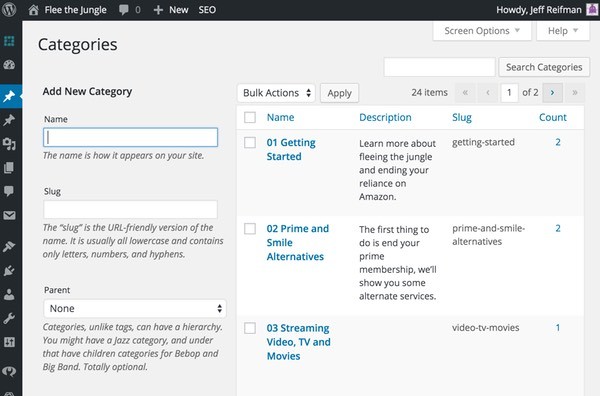
Task: Click count 2 for prime-and-smile-alternatives row
Action: click(x=558, y=228)
